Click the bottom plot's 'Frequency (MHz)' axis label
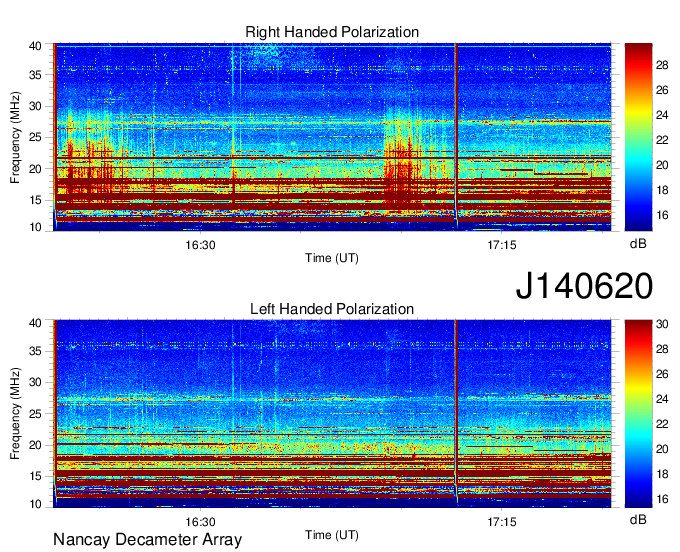Image resolution: width=680 pixels, height=552 pixels. coord(15,414)
